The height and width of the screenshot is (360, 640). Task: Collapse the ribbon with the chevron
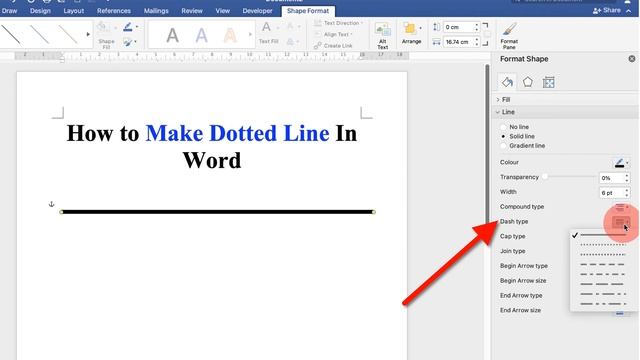pyautogui.click(x=629, y=11)
